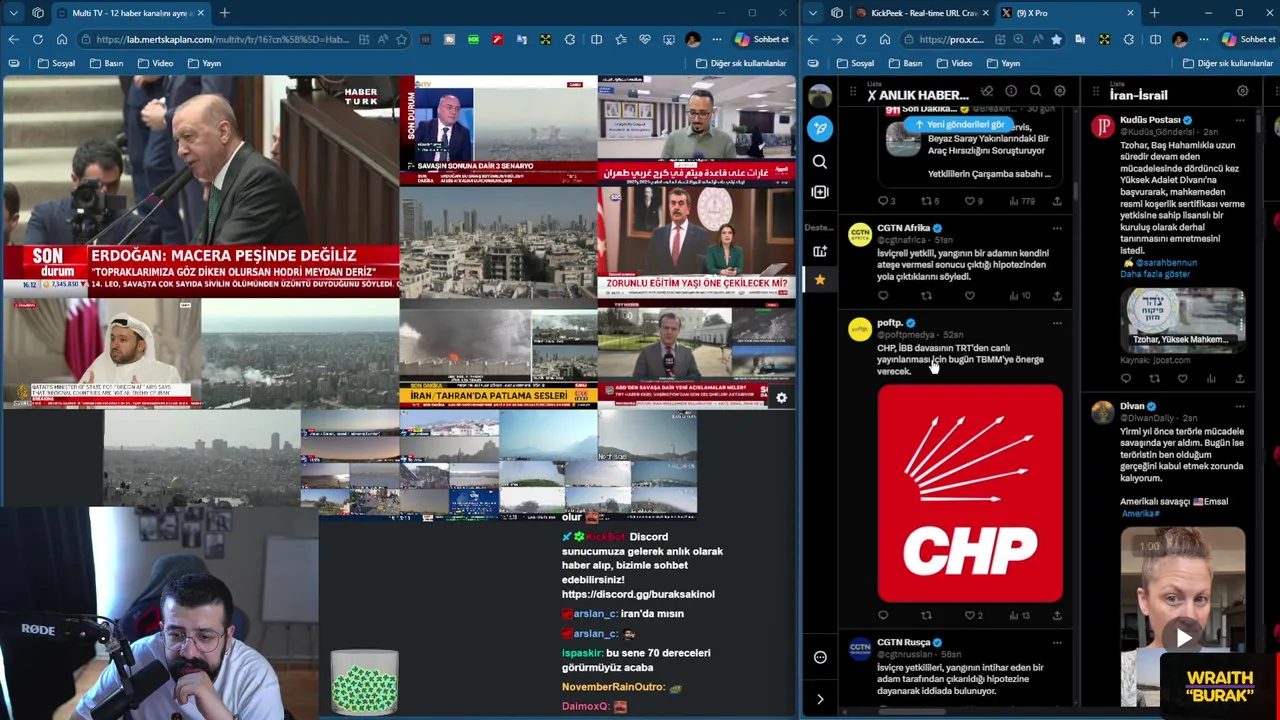The image size is (1280, 720).
Task: Expand the X Pro sidebar with the arrow
Action: [x=820, y=699]
